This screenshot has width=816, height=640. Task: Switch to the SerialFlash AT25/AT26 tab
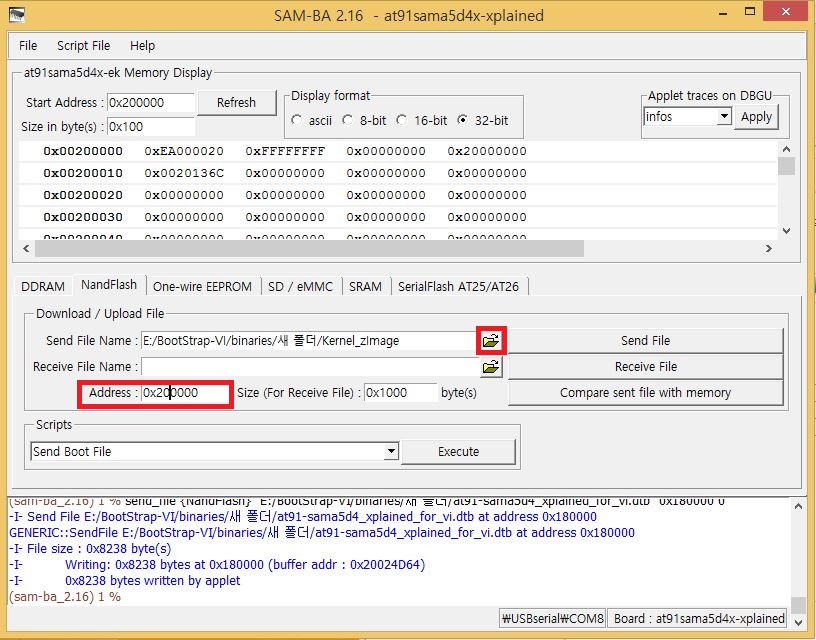coord(458,286)
